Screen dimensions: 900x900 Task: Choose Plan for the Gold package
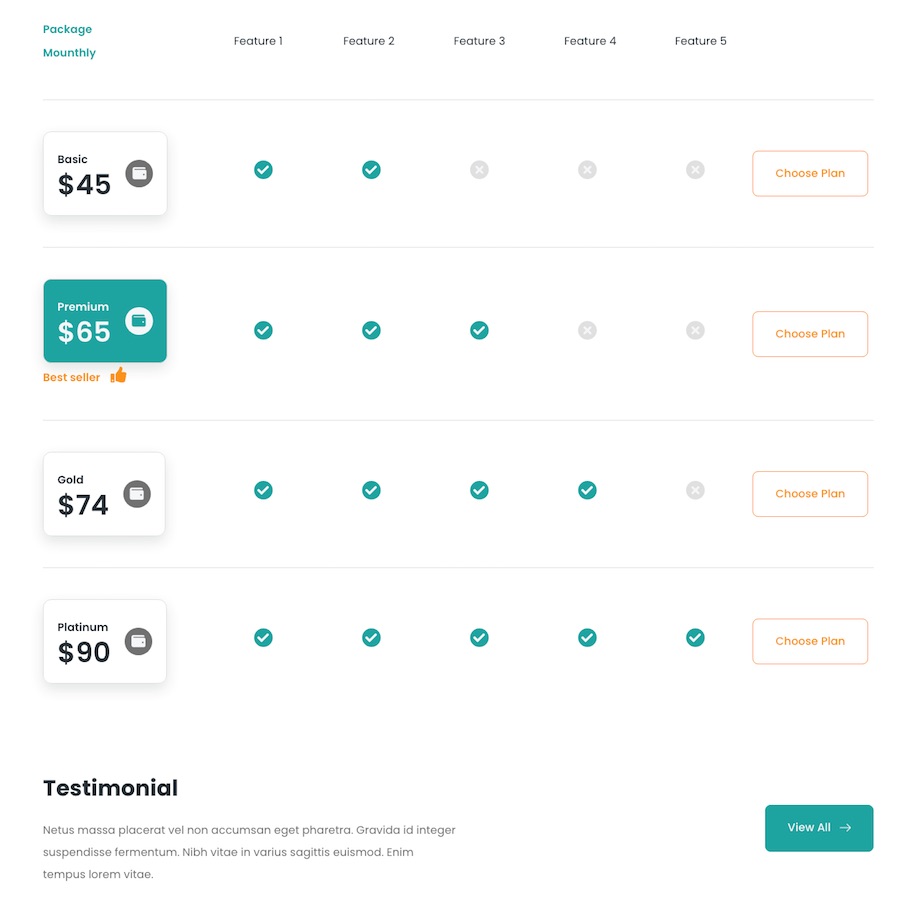point(810,494)
